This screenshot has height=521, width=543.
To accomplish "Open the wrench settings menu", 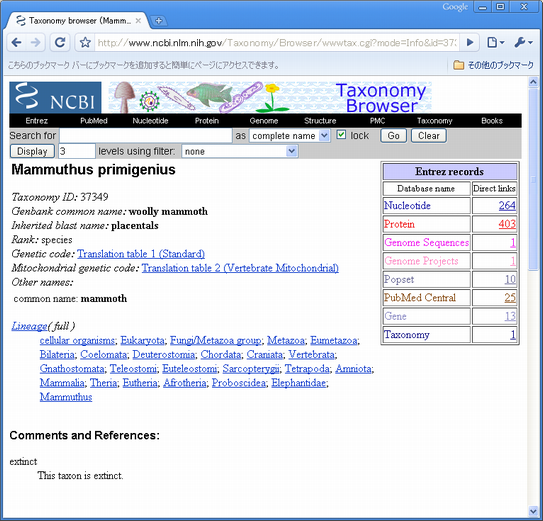I will coord(523,43).
